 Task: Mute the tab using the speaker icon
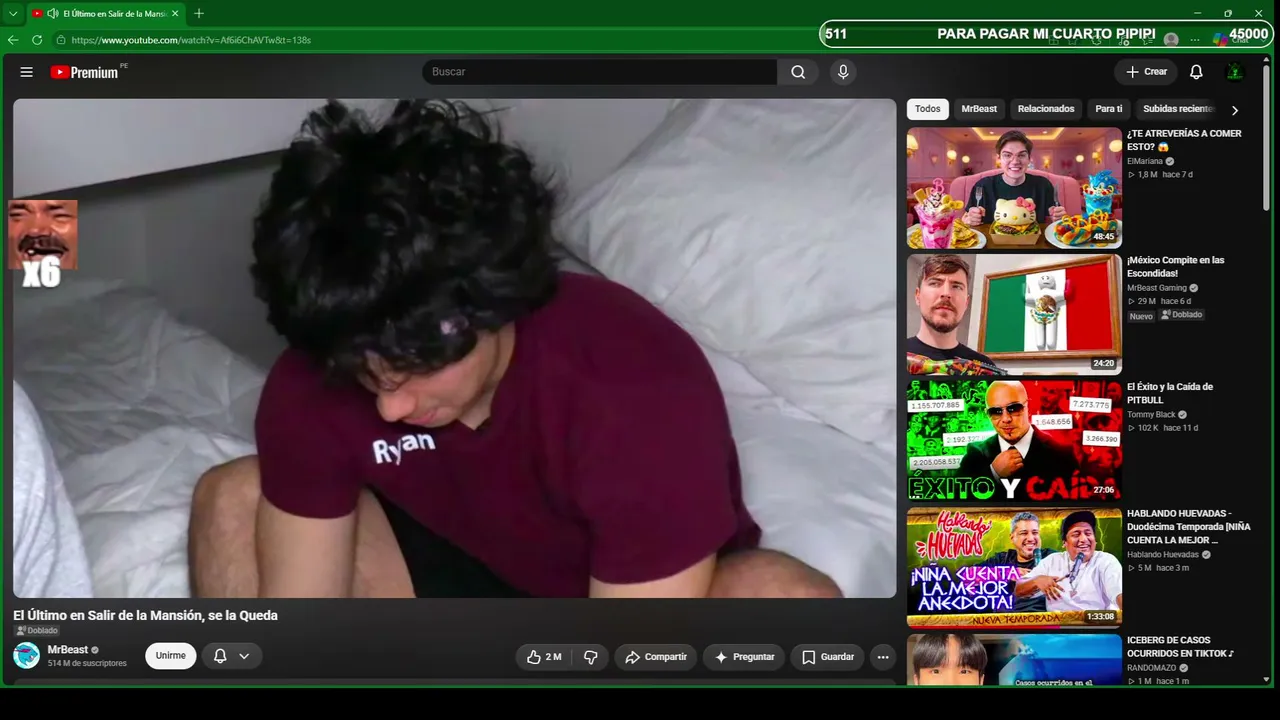pyautogui.click(x=52, y=13)
